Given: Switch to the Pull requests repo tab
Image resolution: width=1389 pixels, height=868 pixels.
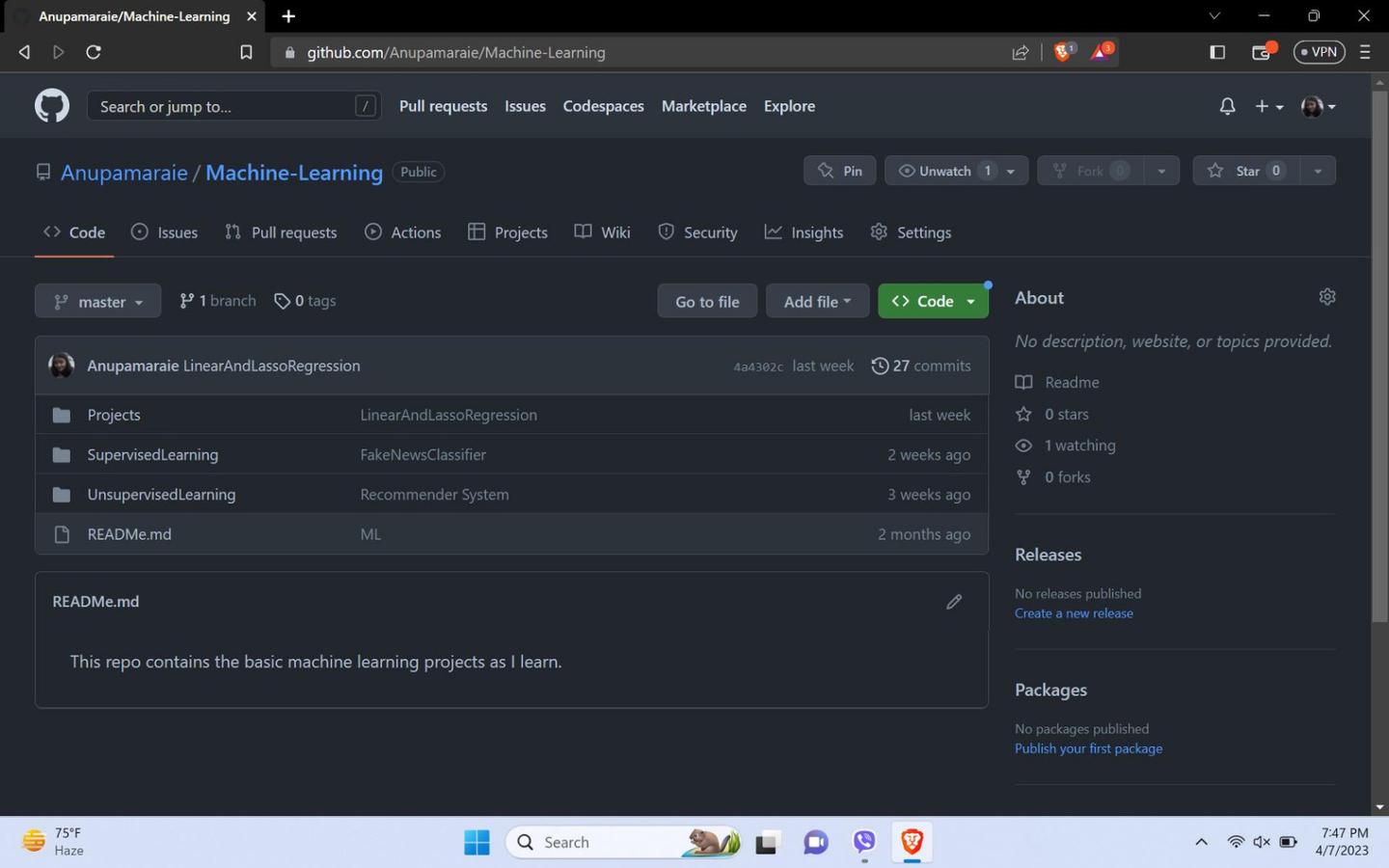Looking at the screenshot, I should [281, 232].
